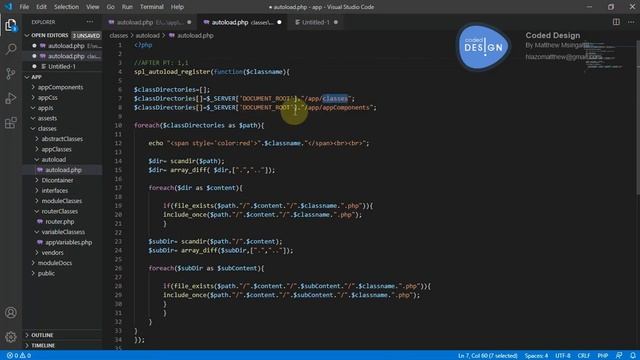Viewport: 640px width, 360px height.
Task: Click the feedback icon in status bar
Action: (619, 356)
